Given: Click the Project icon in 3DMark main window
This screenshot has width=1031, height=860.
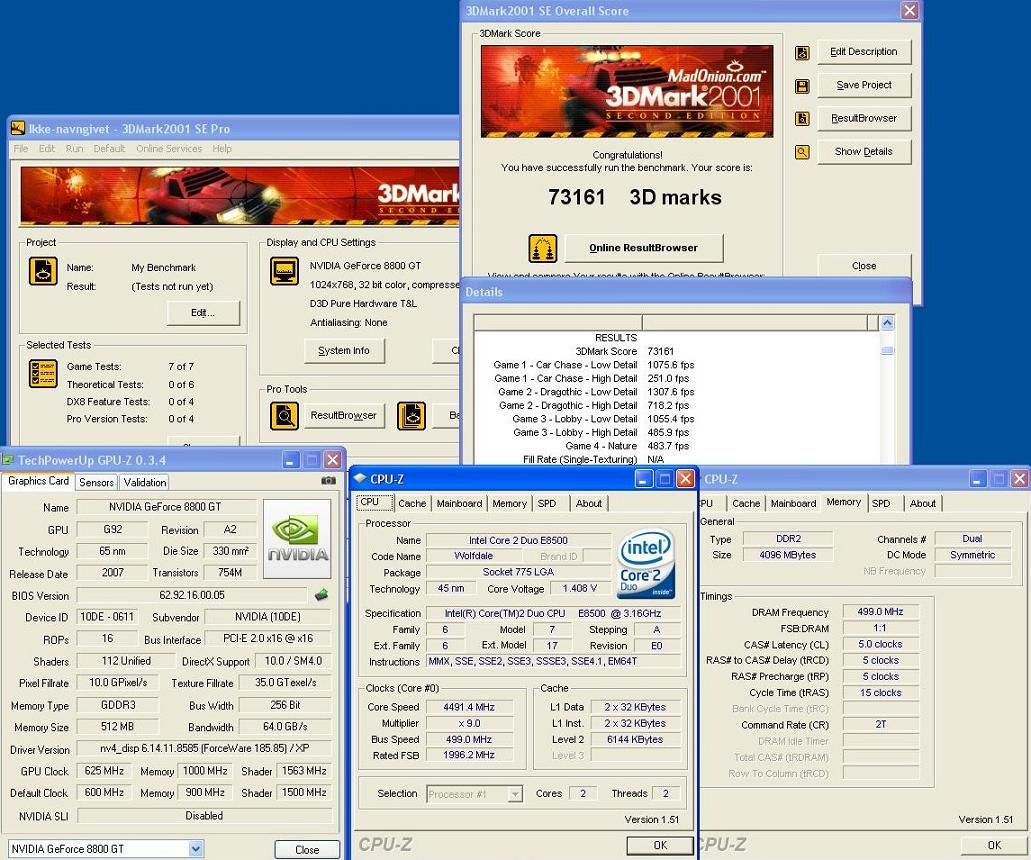Looking at the screenshot, I should tap(43, 271).
